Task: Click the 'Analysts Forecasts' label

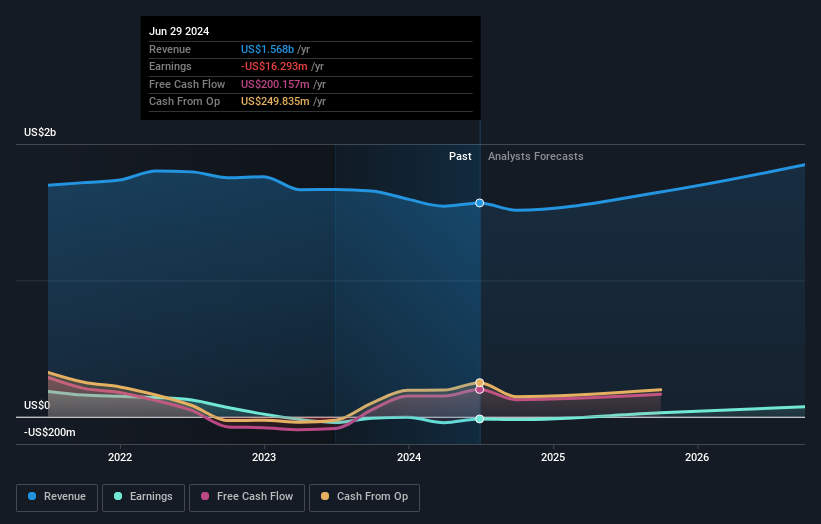Action: coord(536,156)
